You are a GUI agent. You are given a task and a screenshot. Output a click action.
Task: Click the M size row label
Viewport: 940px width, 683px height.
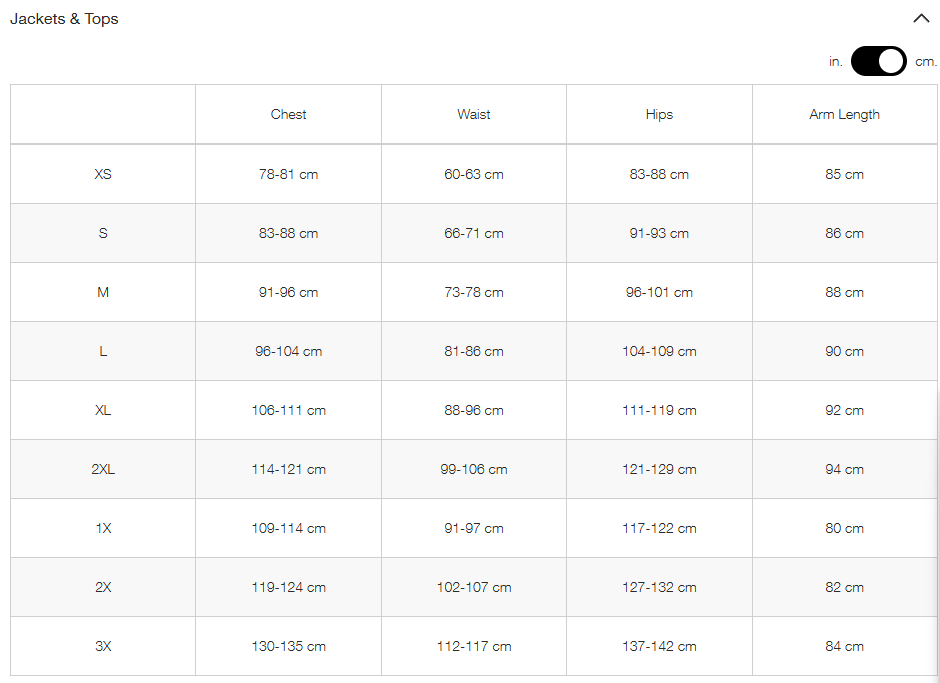103,292
